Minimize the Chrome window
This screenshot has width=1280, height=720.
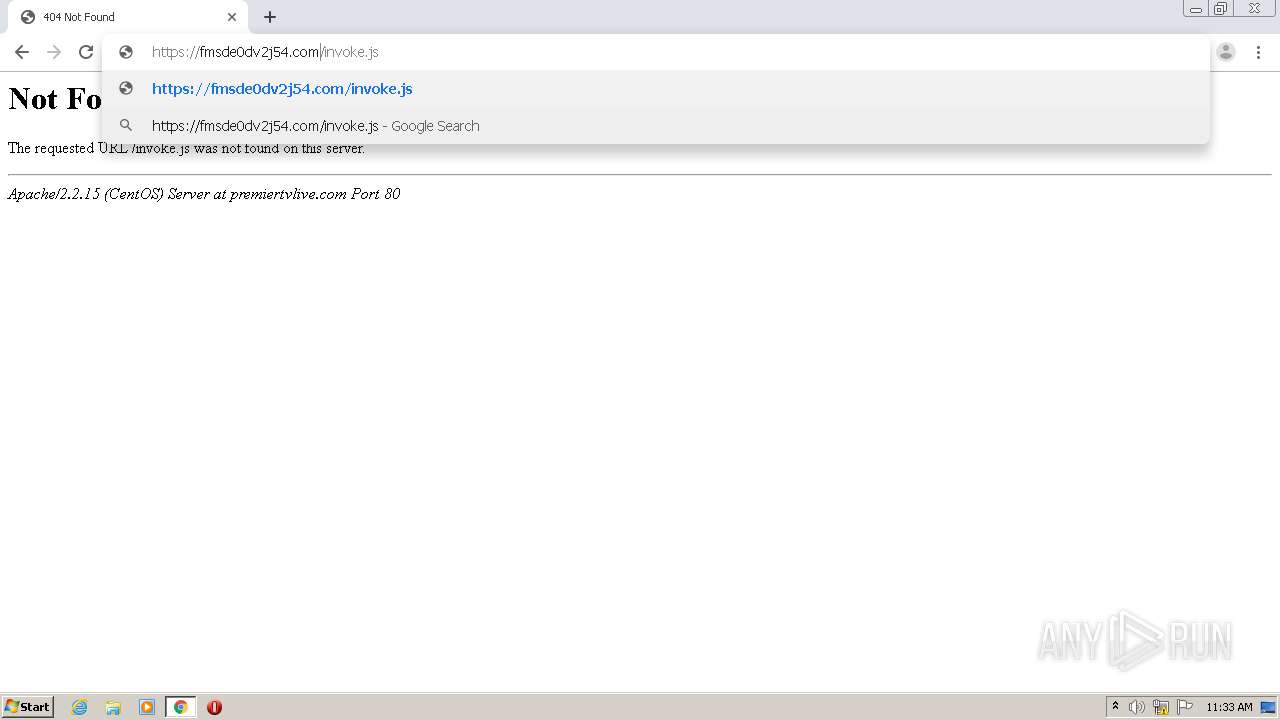(x=1195, y=9)
